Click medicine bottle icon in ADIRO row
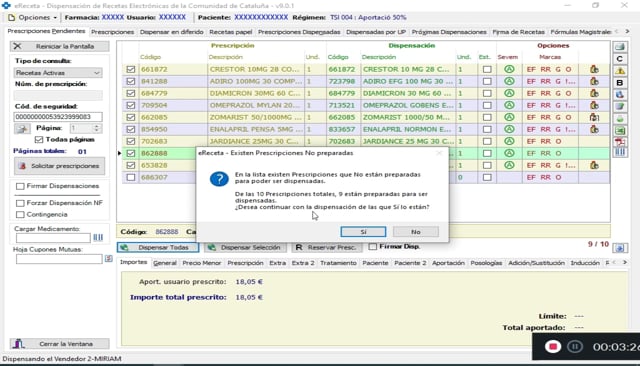The image size is (640, 366). pyautogui.click(x=594, y=81)
